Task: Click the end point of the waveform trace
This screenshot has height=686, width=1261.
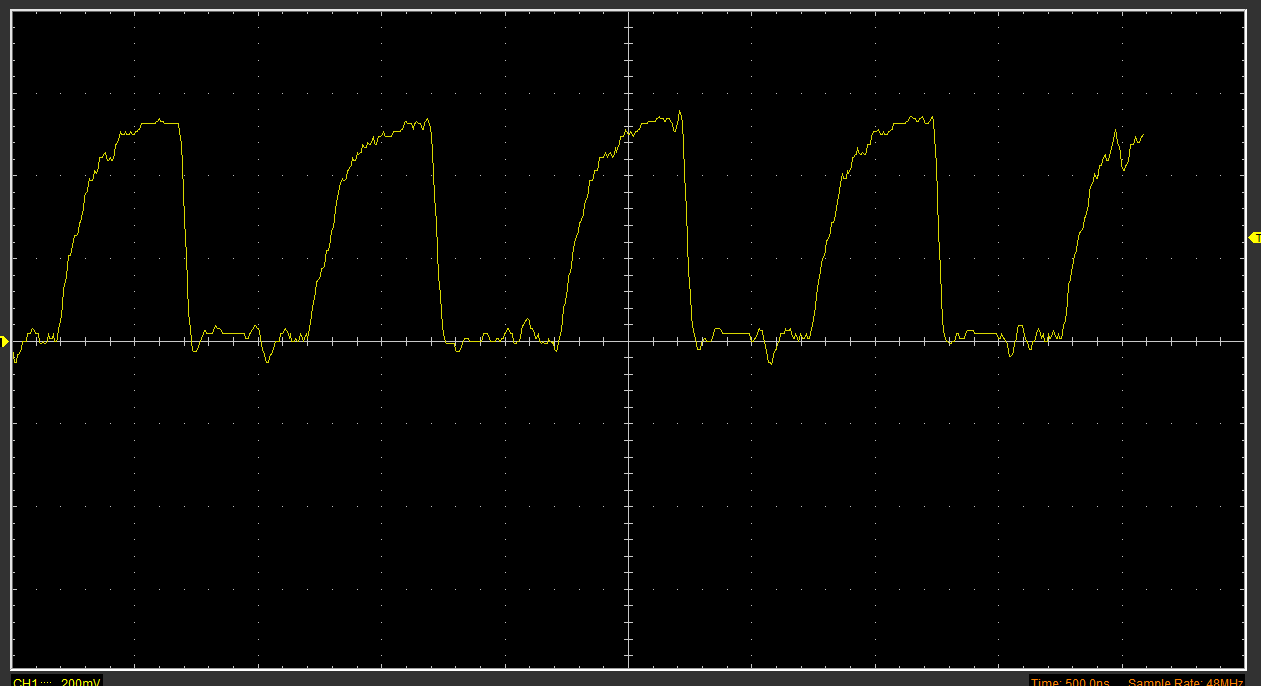Action: click(1142, 135)
